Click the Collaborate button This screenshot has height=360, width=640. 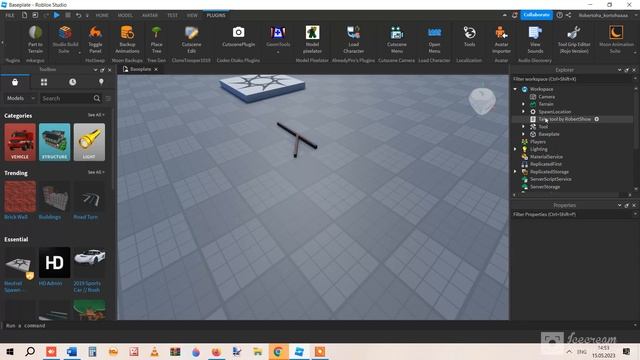[x=536, y=15]
